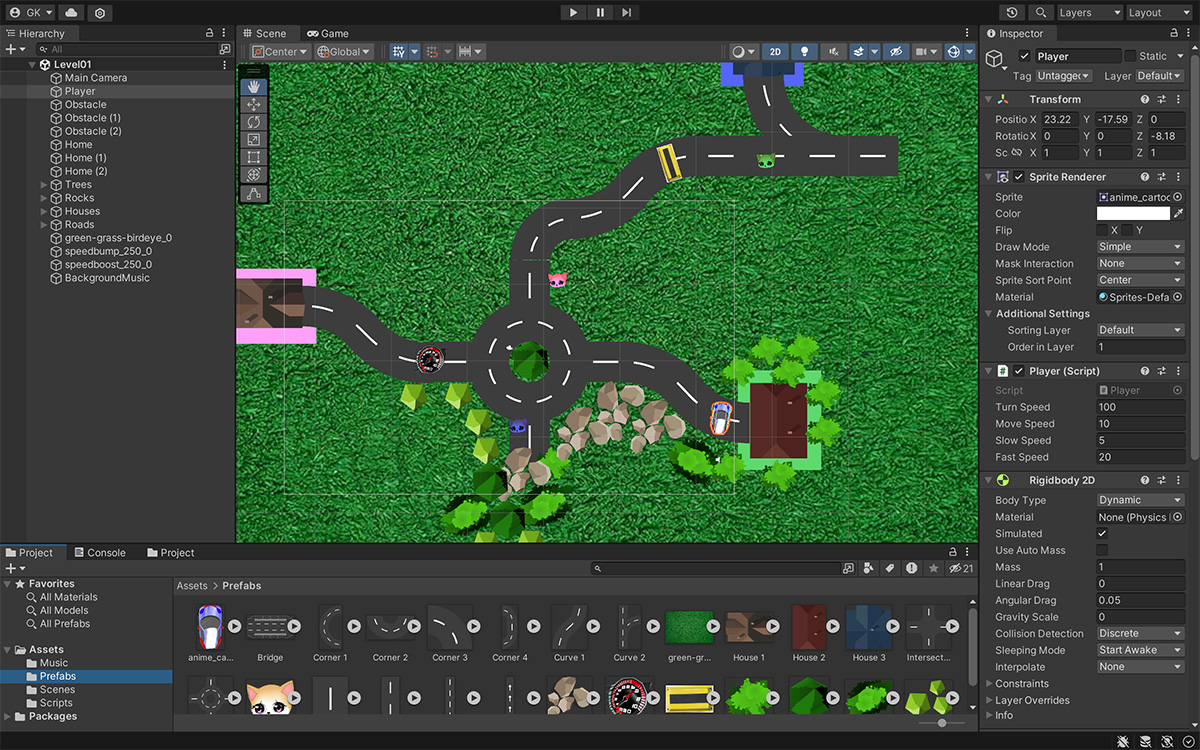Open the Layers dropdown in toolbar

point(1088,12)
